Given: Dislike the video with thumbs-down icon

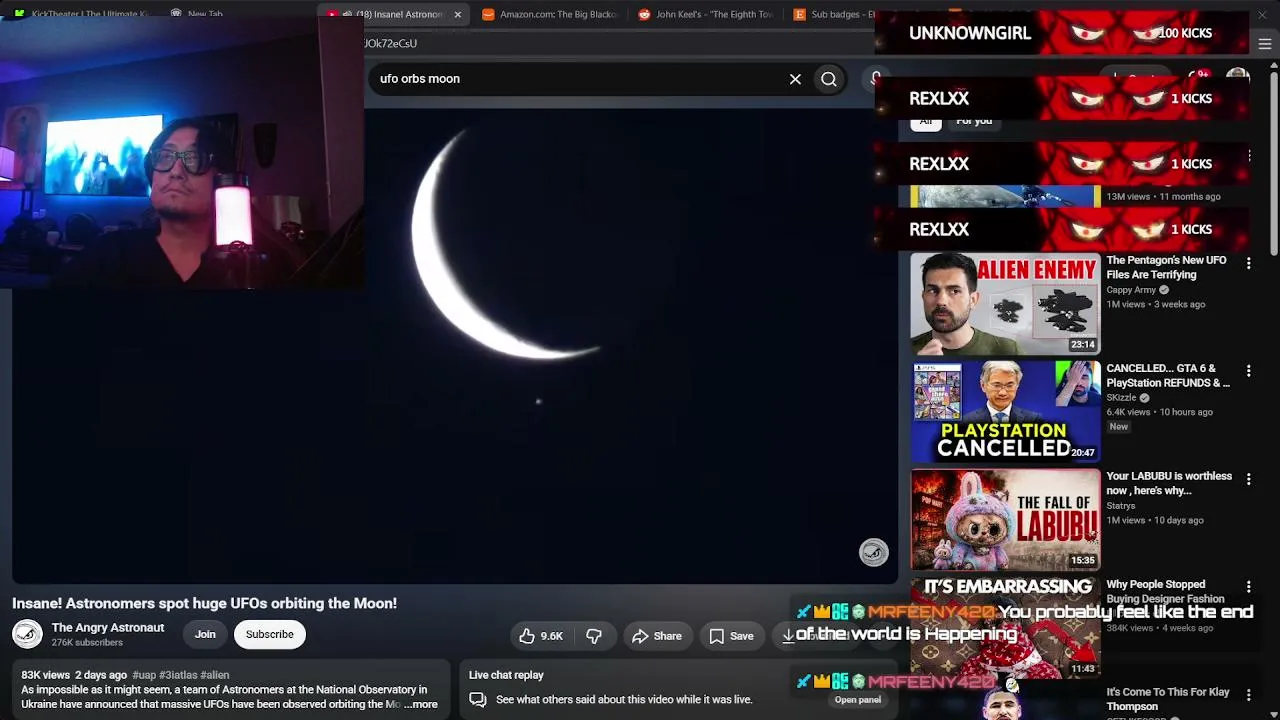Looking at the screenshot, I should point(594,636).
